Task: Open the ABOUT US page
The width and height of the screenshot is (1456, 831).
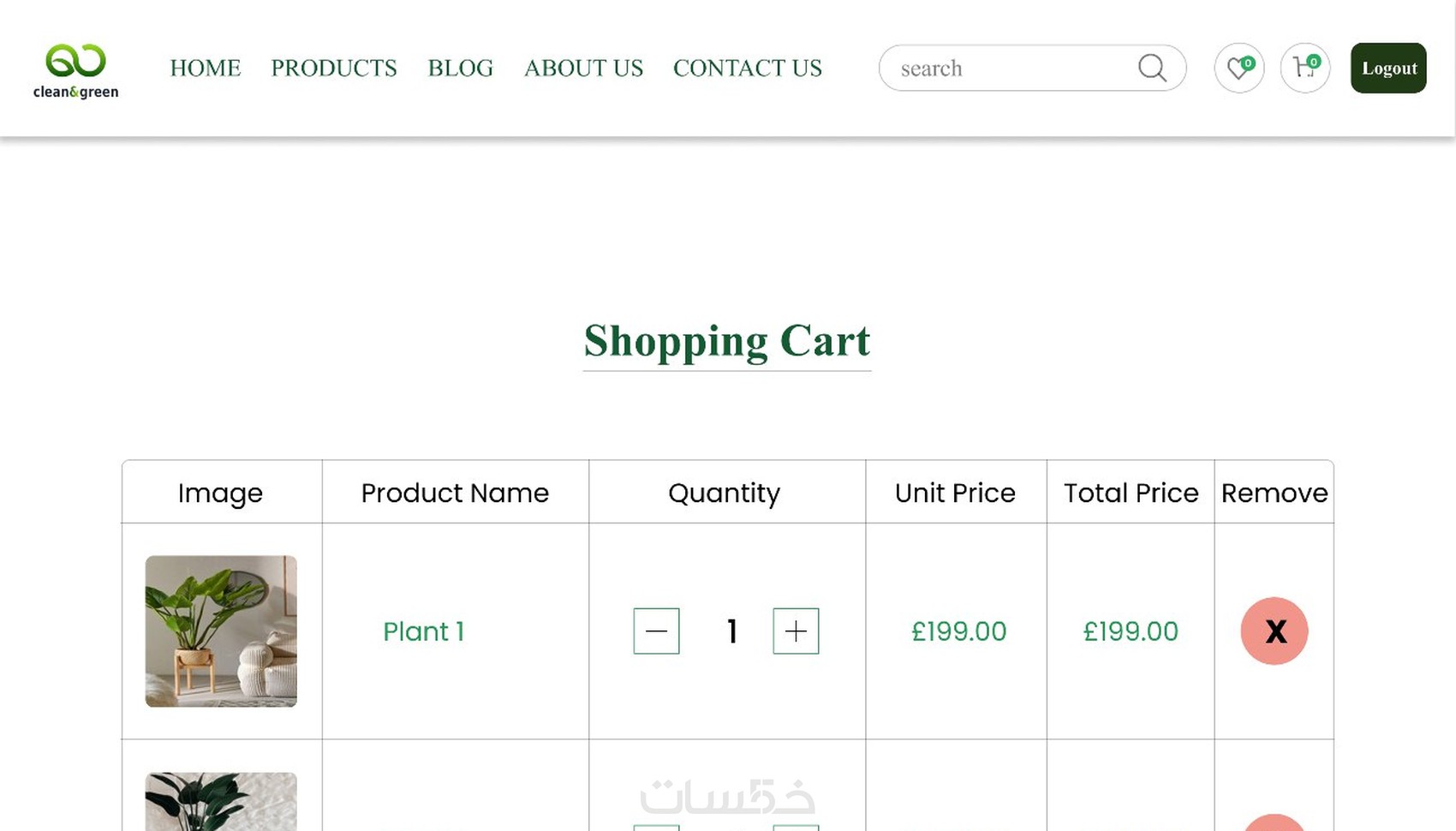Action: (583, 68)
